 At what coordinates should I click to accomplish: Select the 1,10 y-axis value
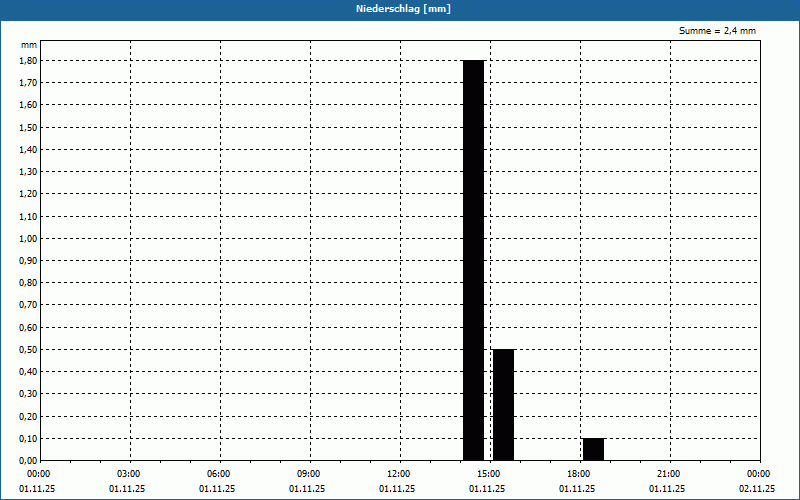[28, 216]
